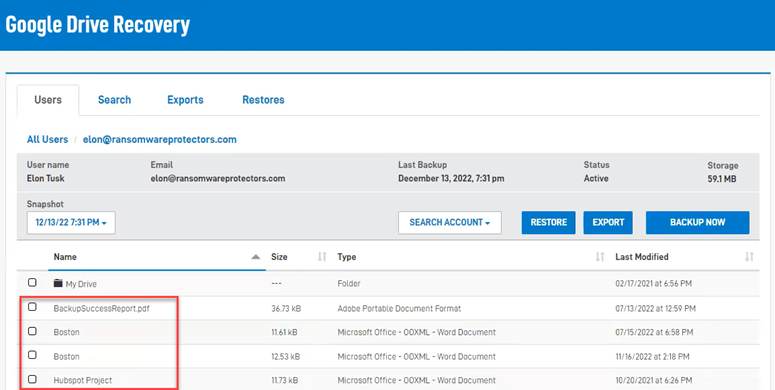
Task: Sort by Name ascending arrow
Action: pos(256,257)
